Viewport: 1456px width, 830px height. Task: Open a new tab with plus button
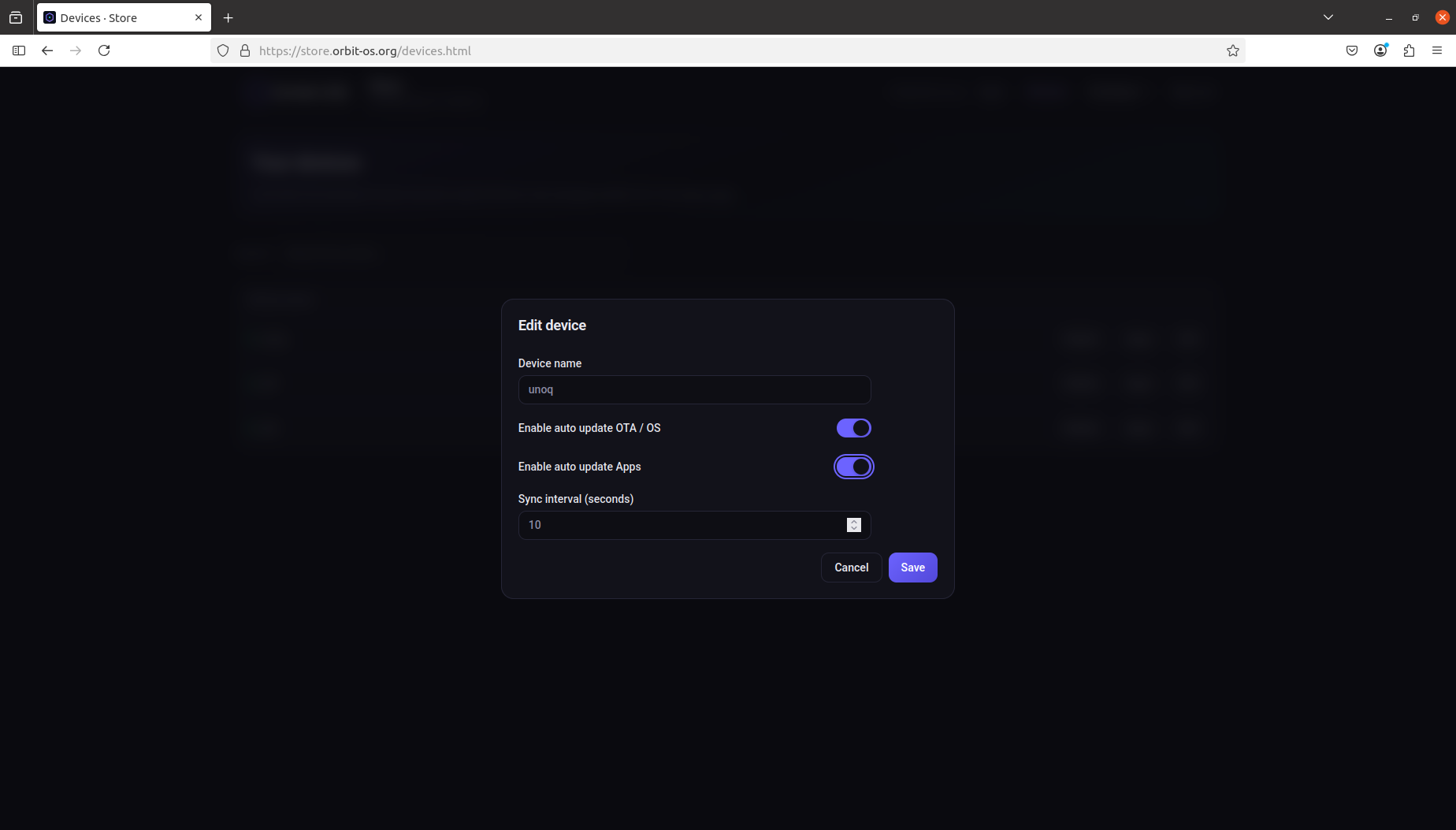click(x=228, y=17)
